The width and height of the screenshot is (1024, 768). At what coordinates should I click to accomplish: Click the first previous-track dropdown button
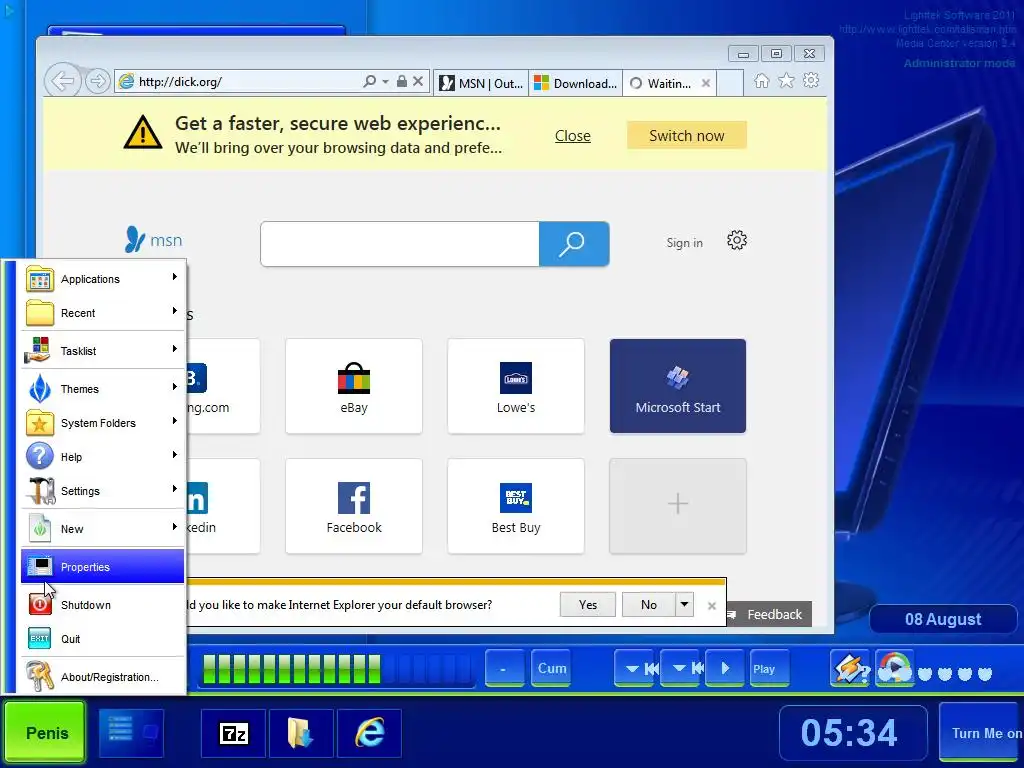click(634, 669)
